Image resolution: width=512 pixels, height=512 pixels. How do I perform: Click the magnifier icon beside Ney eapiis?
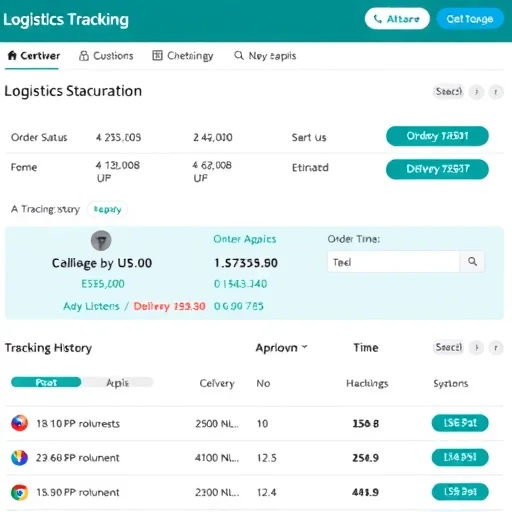click(x=239, y=55)
